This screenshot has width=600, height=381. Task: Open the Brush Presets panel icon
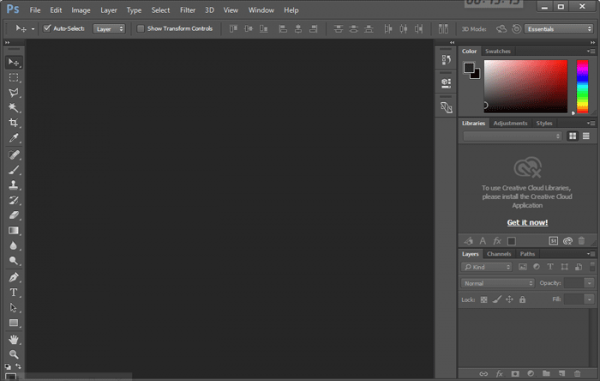tap(446, 107)
